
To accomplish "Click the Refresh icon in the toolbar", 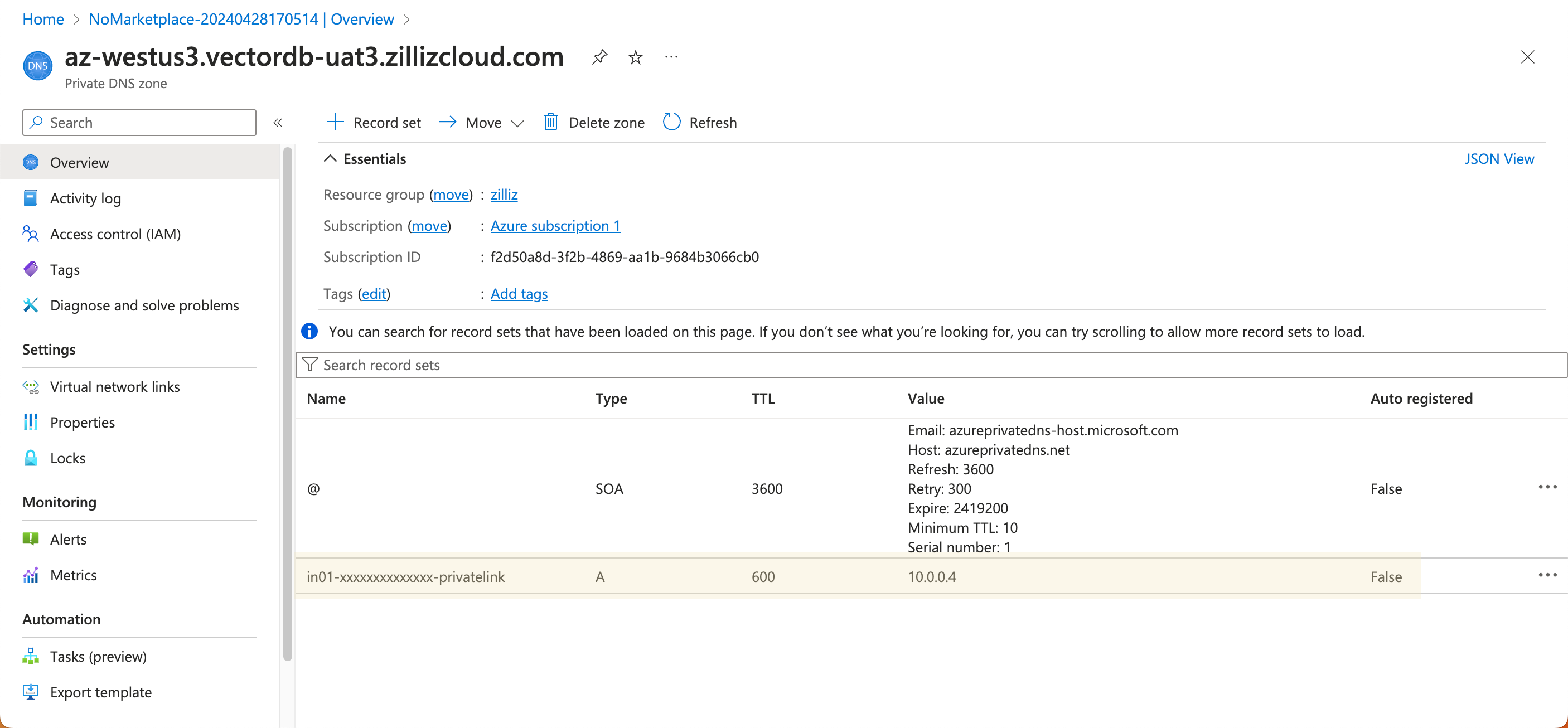I will [671, 122].
